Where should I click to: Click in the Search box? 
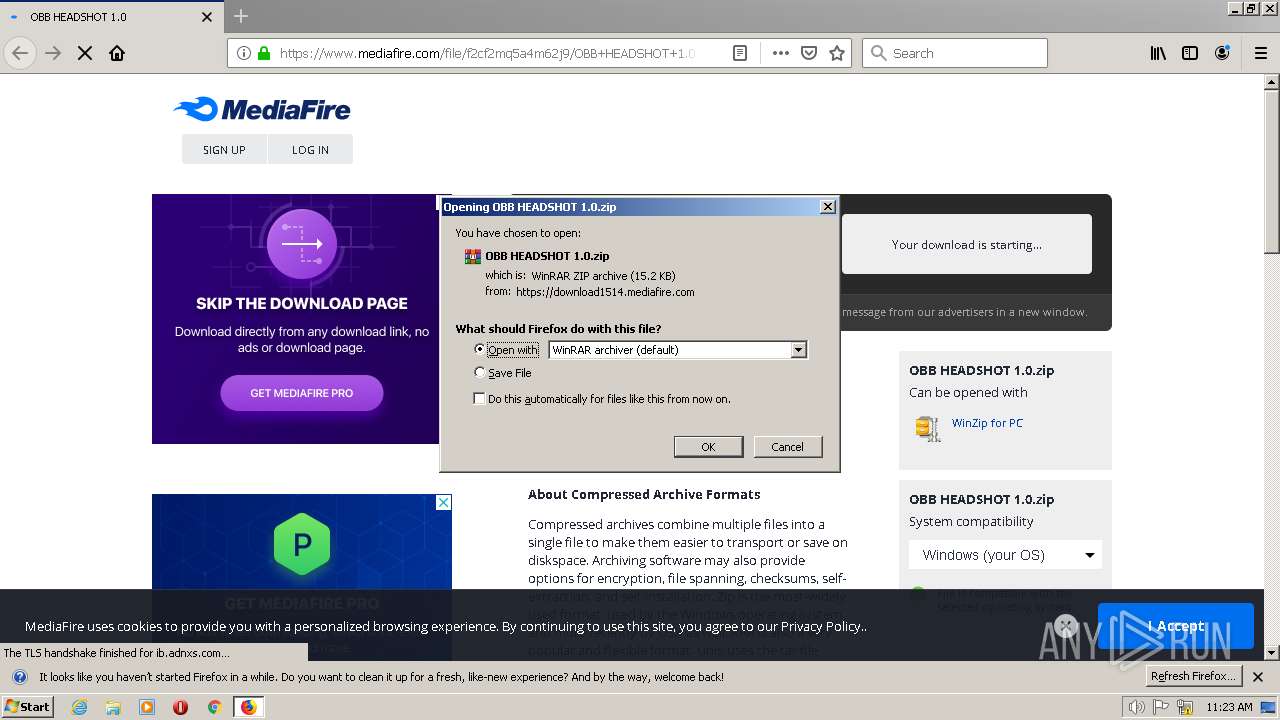tap(955, 53)
